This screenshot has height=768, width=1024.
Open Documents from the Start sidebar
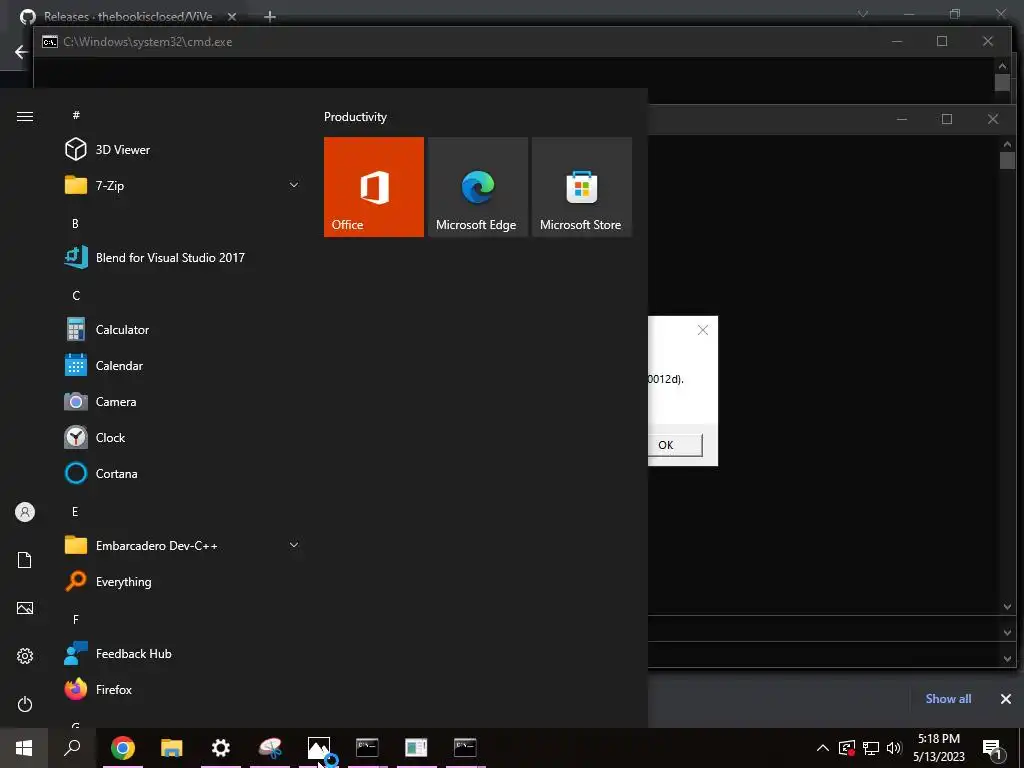point(25,560)
